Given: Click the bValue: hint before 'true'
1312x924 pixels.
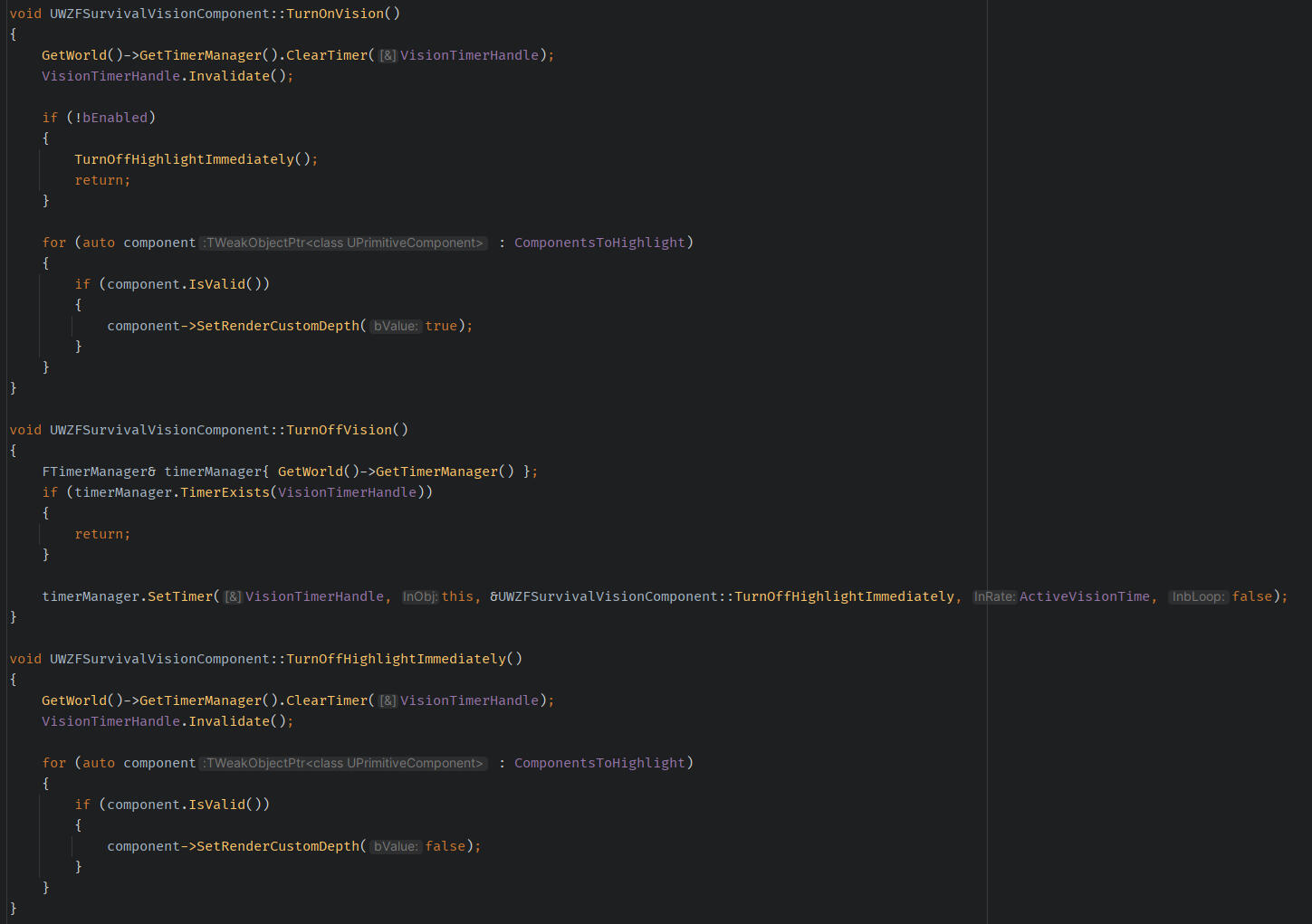Looking at the screenshot, I should 396,327.
